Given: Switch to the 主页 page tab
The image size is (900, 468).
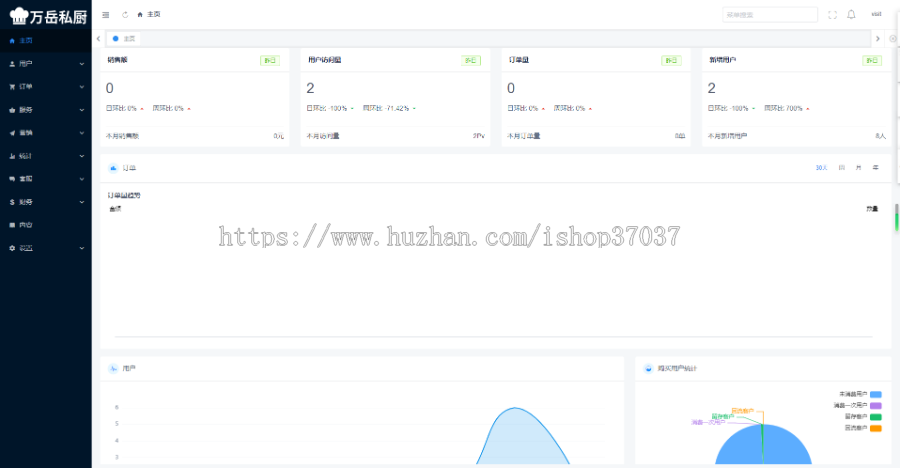Looking at the screenshot, I should pyautogui.click(x=123, y=38).
